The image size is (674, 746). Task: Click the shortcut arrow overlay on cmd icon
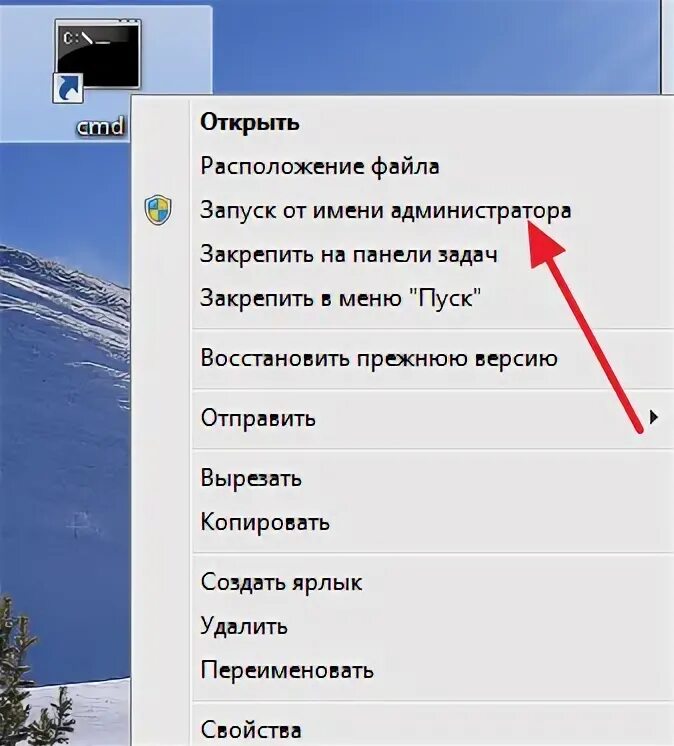click(x=68, y=88)
